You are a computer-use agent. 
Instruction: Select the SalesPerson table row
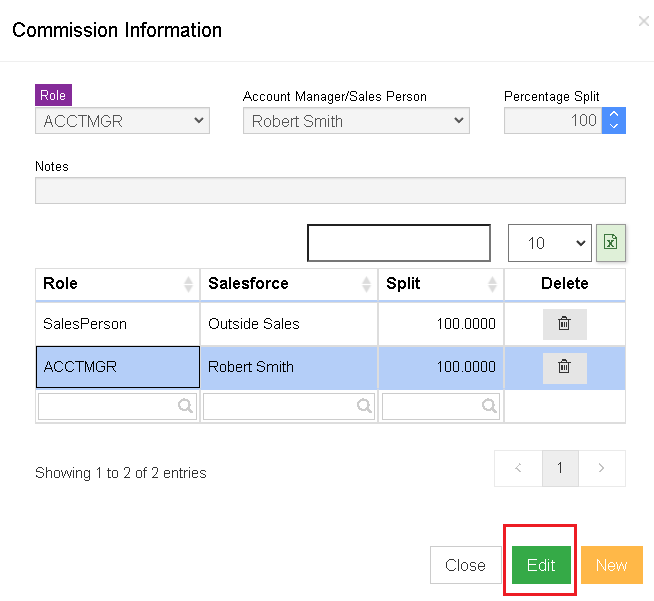click(330, 324)
